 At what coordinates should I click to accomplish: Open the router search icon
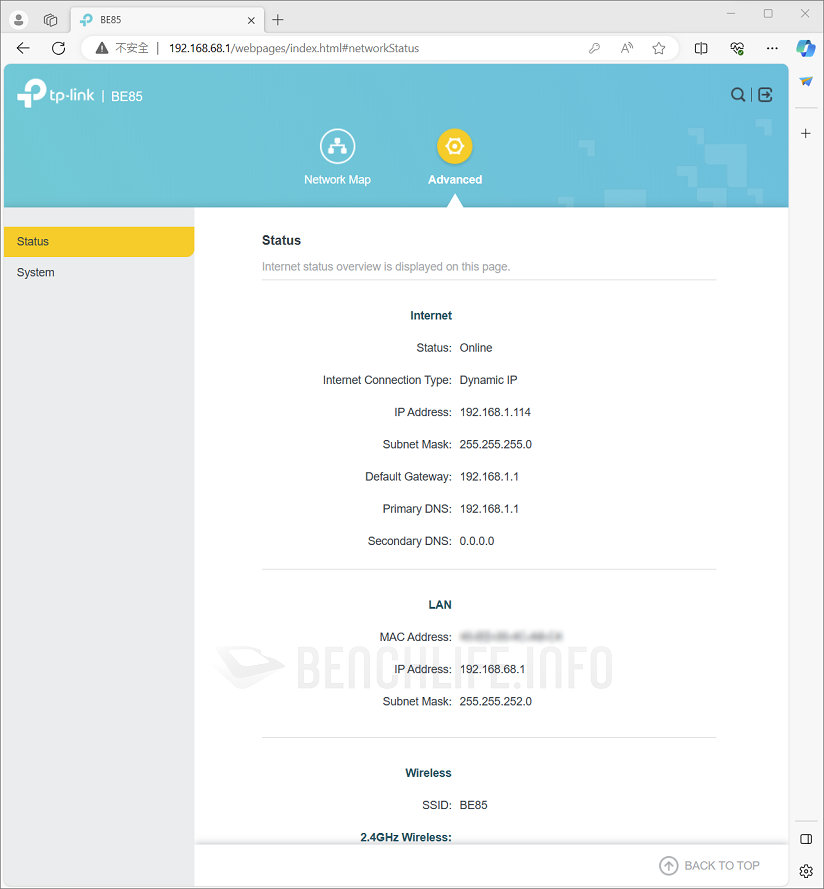click(x=738, y=94)
